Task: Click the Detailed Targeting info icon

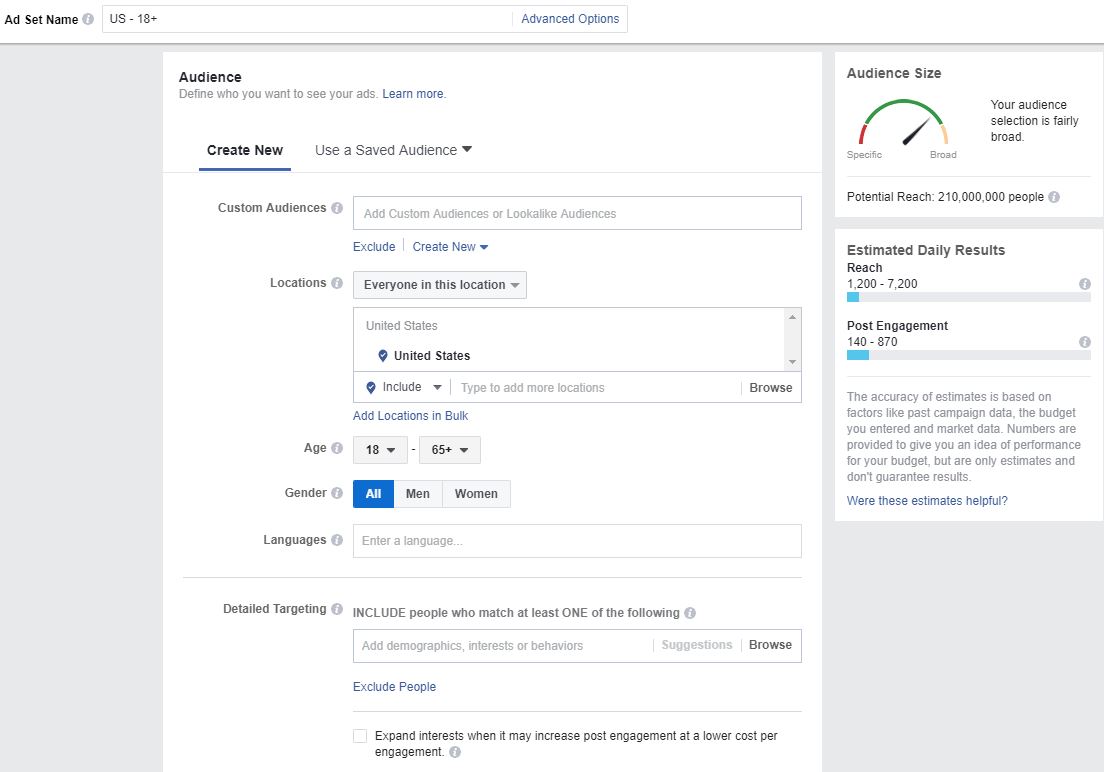Action: pos(339,609)
